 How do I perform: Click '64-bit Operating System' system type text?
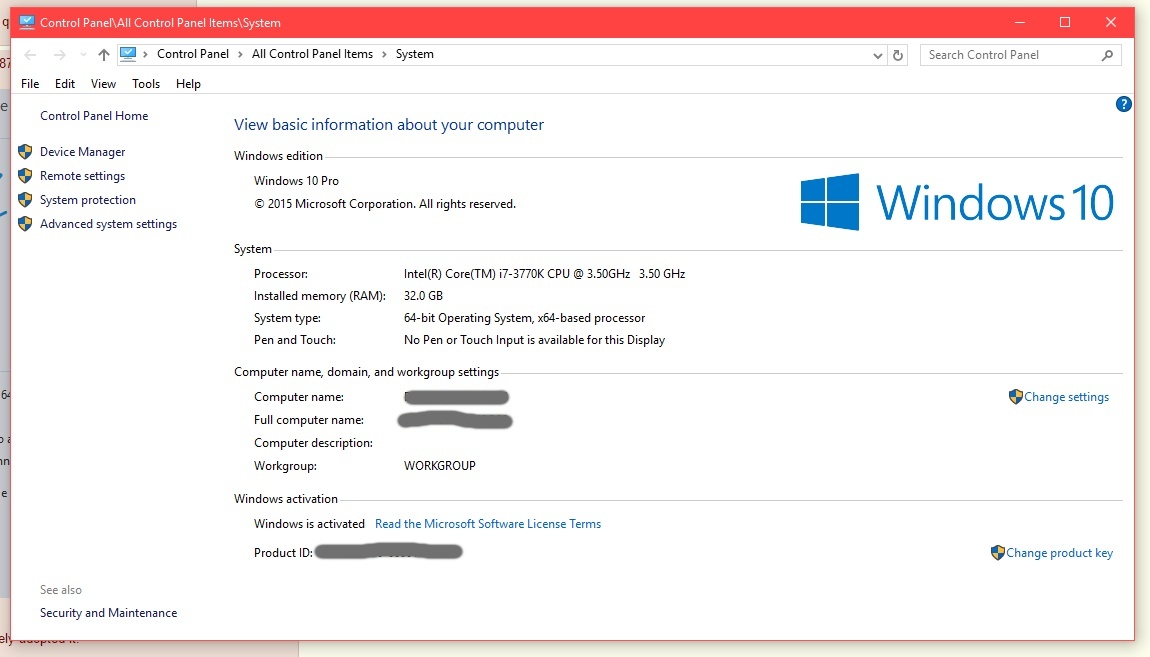[x=524, y=318]
